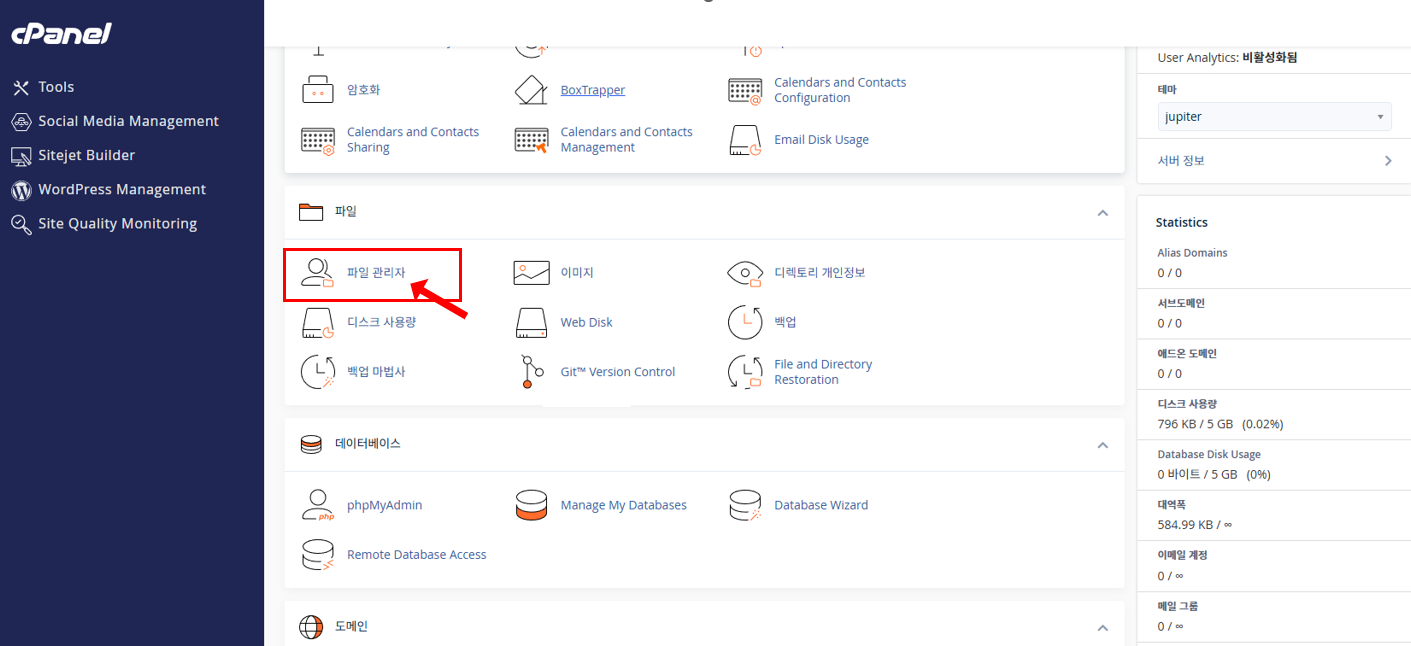
Task: Open WordPress Management in the sidebar
Action: click(121, 190)
